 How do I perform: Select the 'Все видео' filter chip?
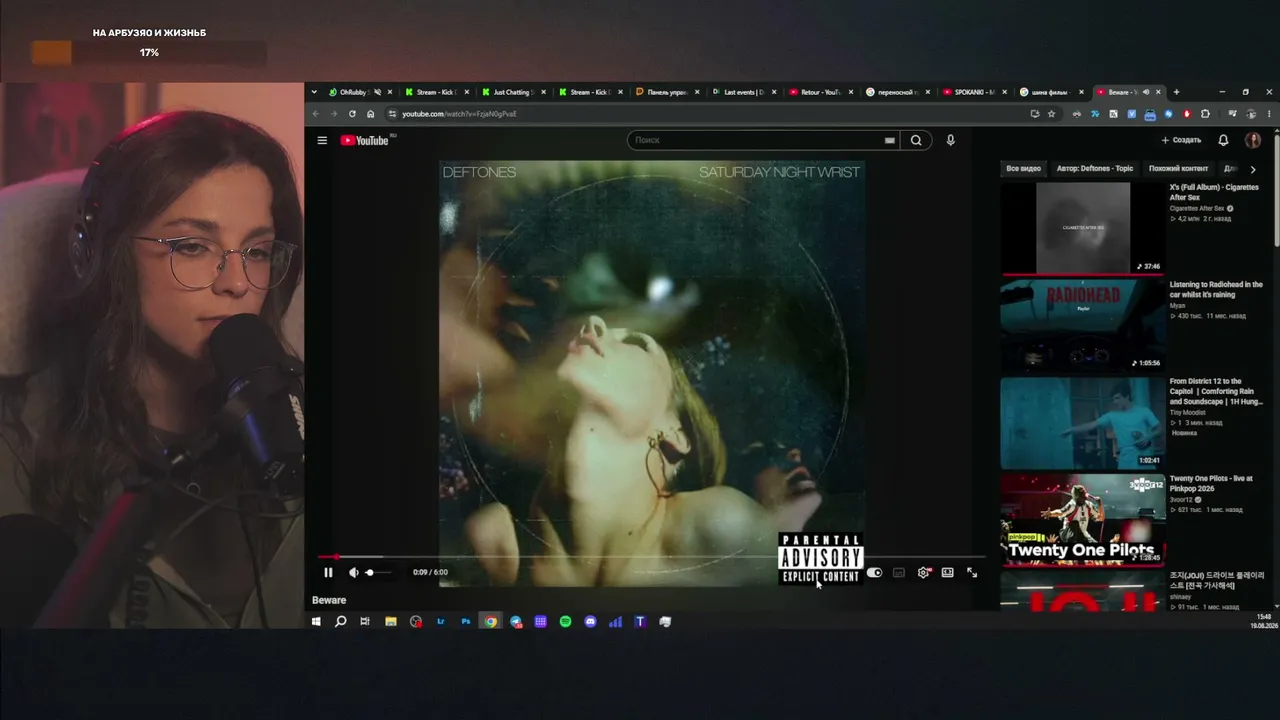1023,169
